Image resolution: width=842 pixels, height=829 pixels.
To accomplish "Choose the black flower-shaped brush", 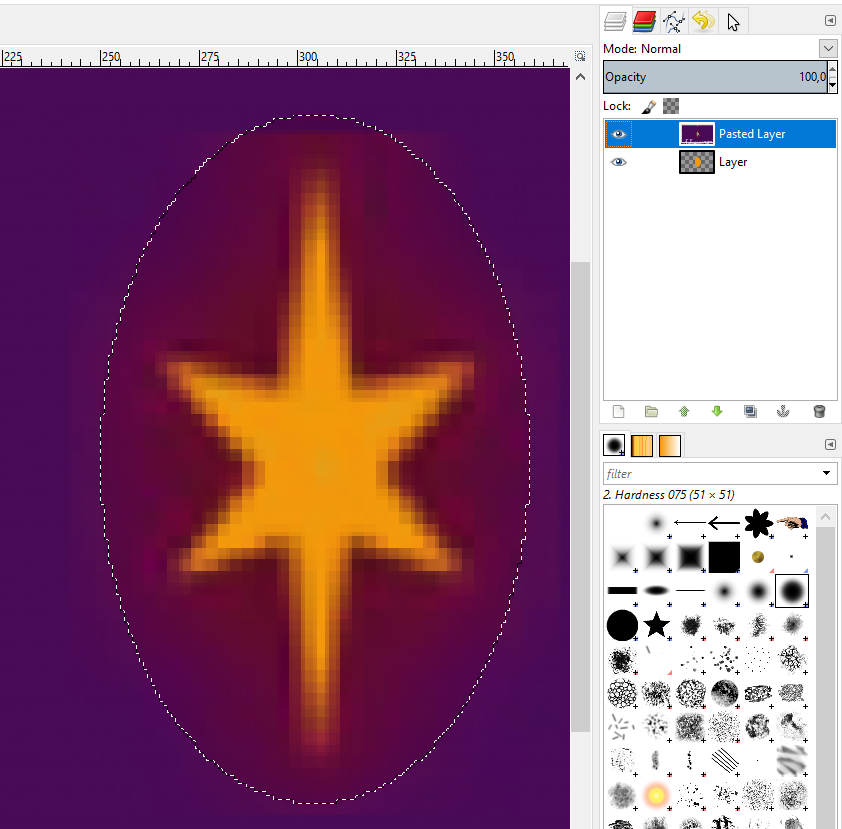I will 758,522.
